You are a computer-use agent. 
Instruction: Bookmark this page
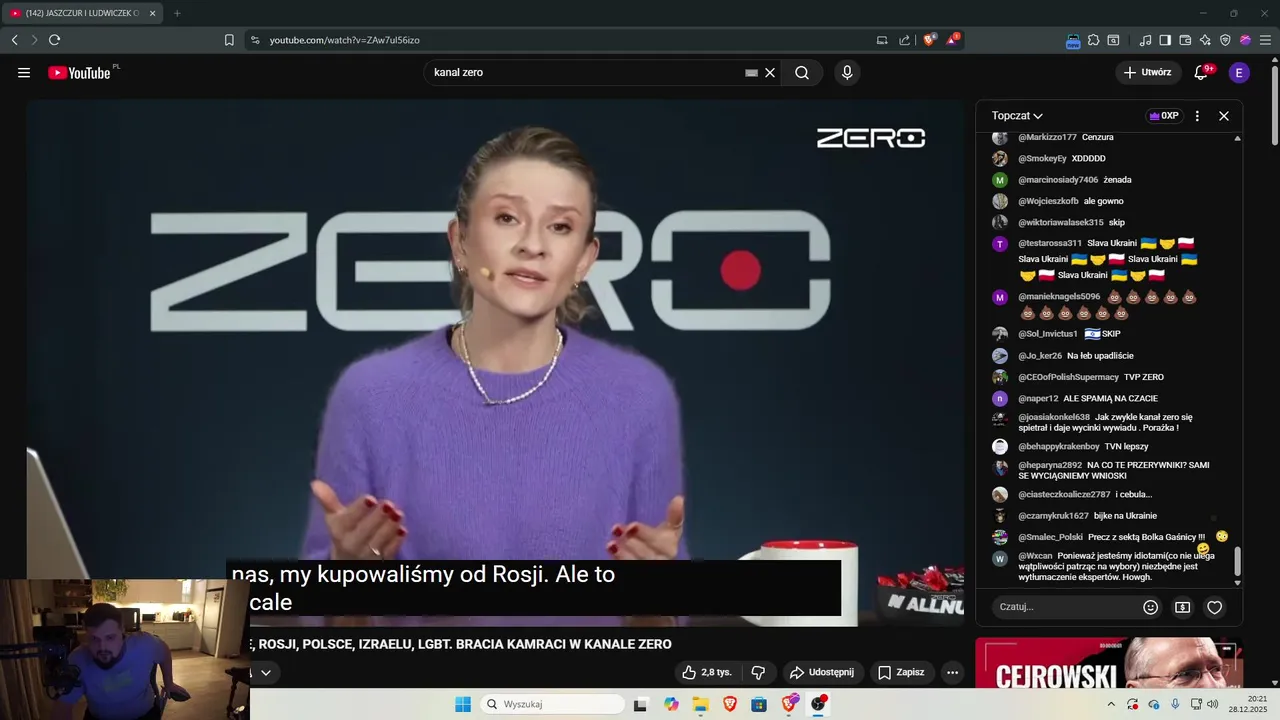229,40
